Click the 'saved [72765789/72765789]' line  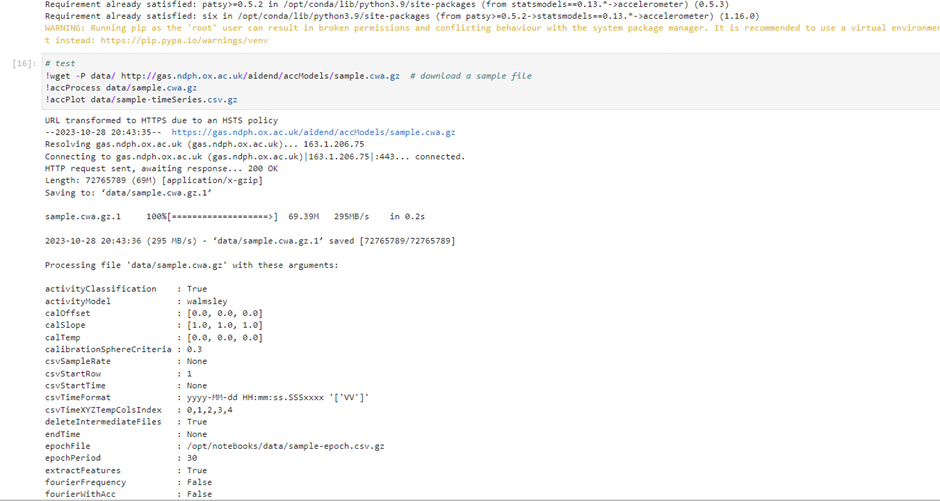point(250,241)
